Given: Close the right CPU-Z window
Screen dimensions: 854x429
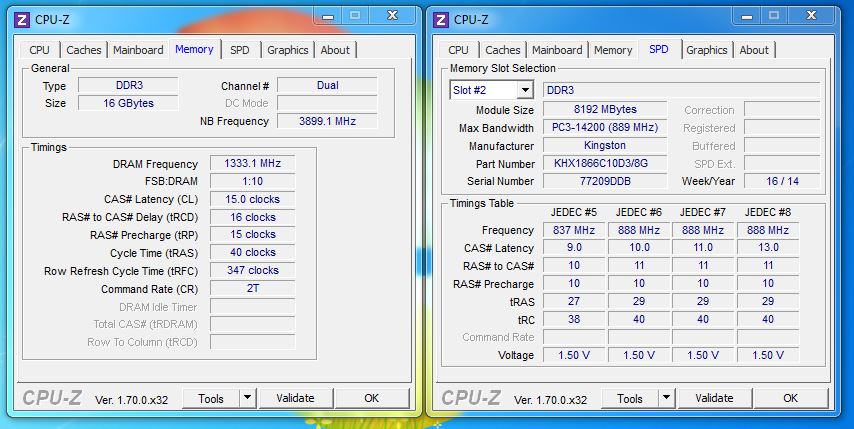Looking at the screenshot, I should tap(811, 16).
